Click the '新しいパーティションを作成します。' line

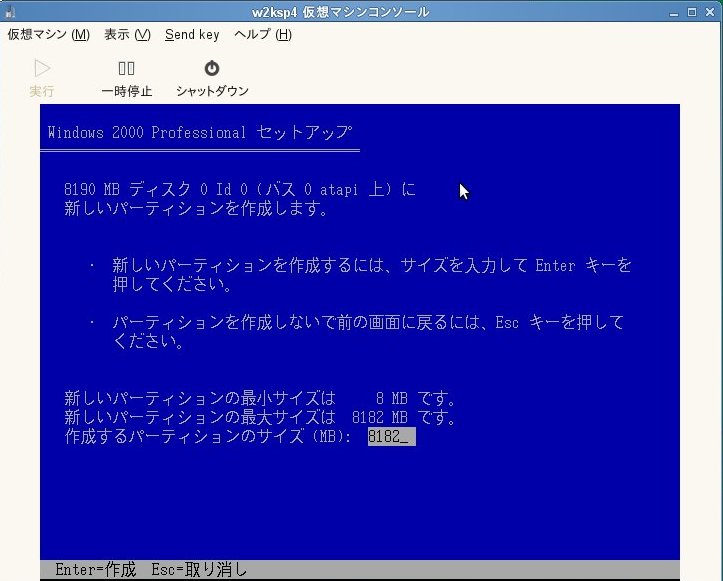[x=196, y=208]
